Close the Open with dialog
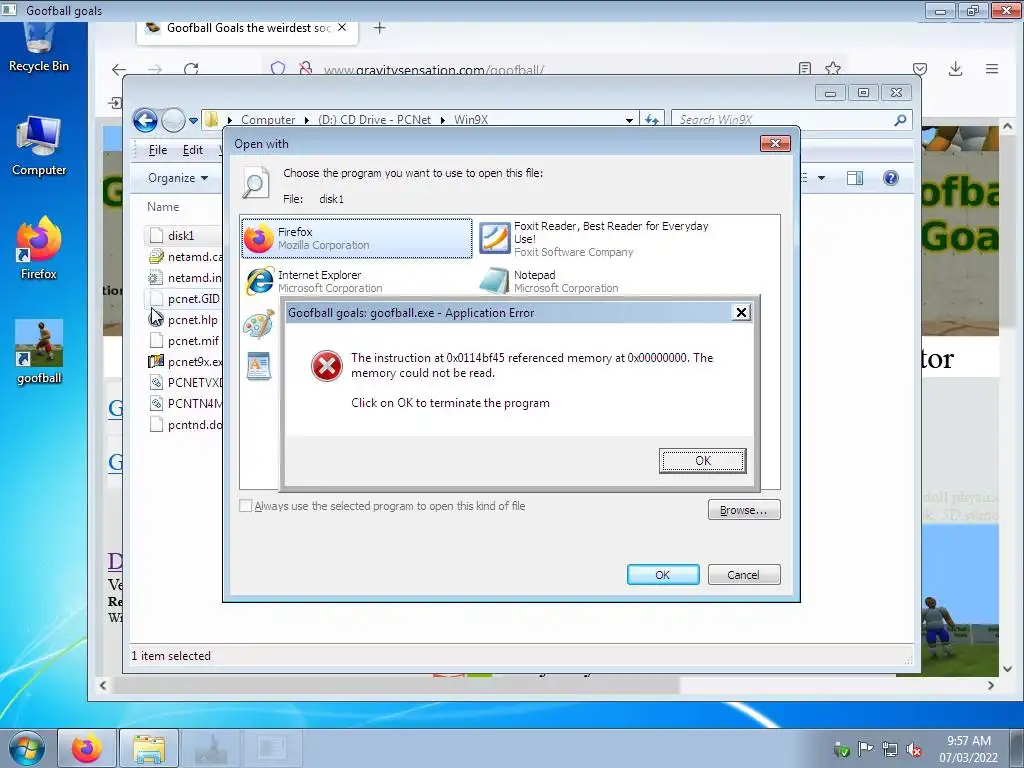This screenshot has width=1024, height=768. click(x=775, y=143)
